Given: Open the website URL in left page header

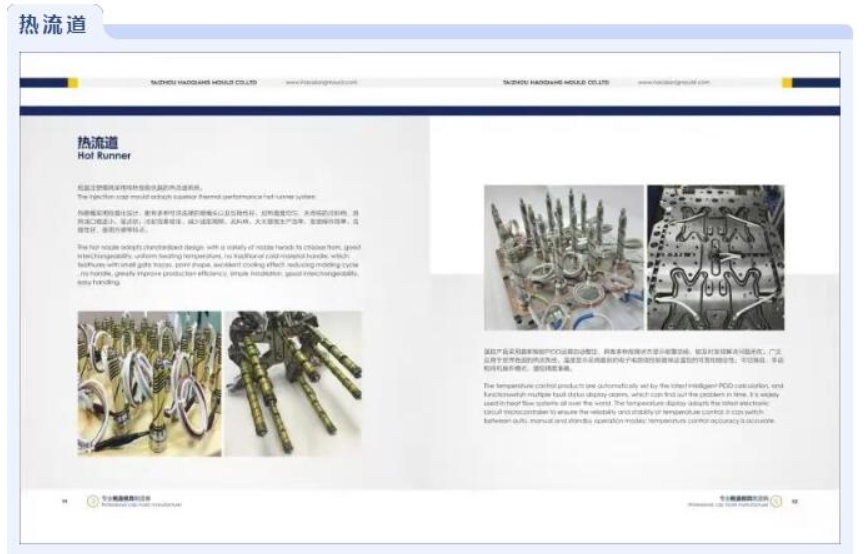Looking at the screenshot, I should point(321,82).
